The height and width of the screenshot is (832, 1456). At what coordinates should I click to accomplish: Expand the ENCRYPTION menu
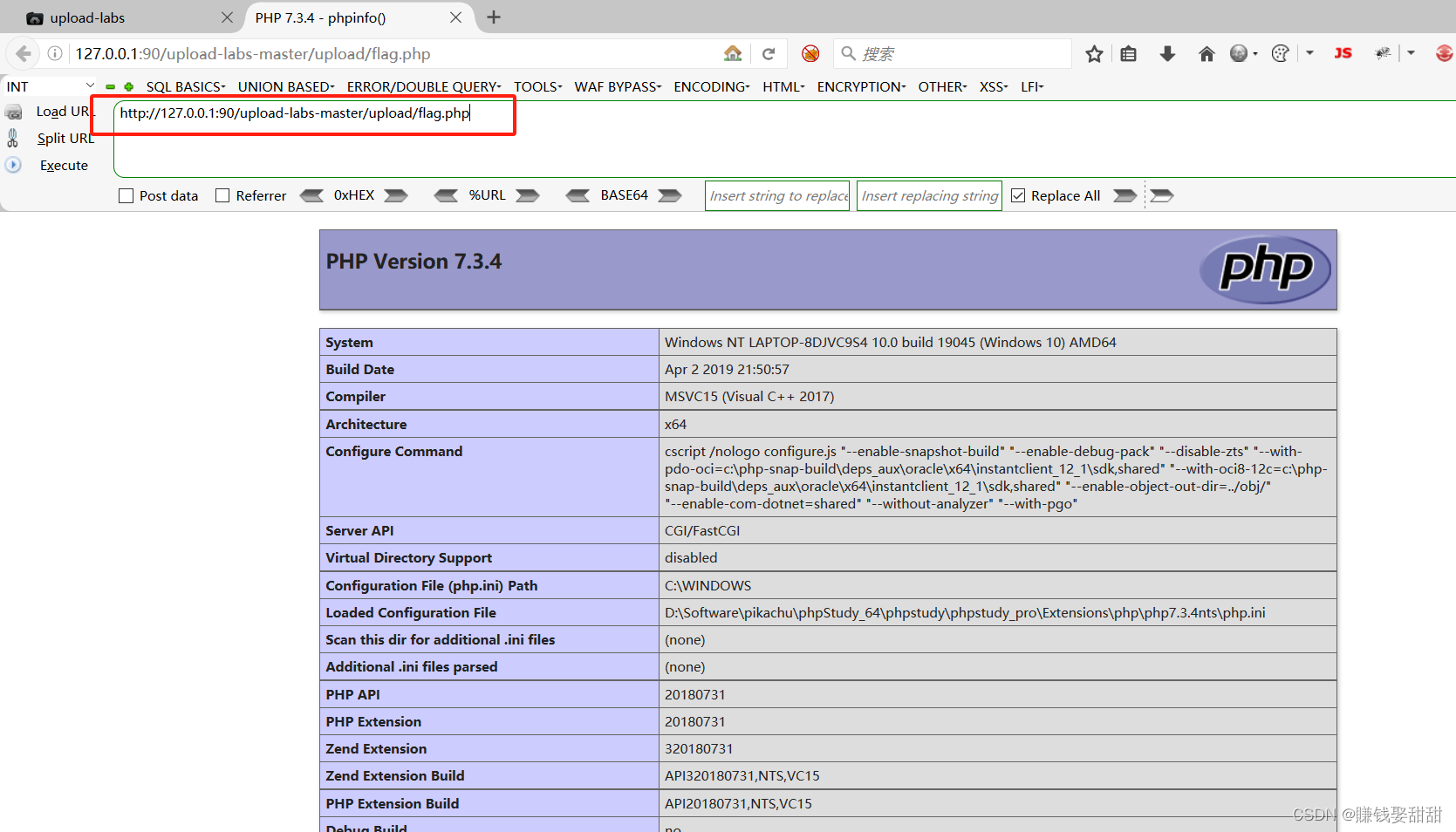coord(862,86)
